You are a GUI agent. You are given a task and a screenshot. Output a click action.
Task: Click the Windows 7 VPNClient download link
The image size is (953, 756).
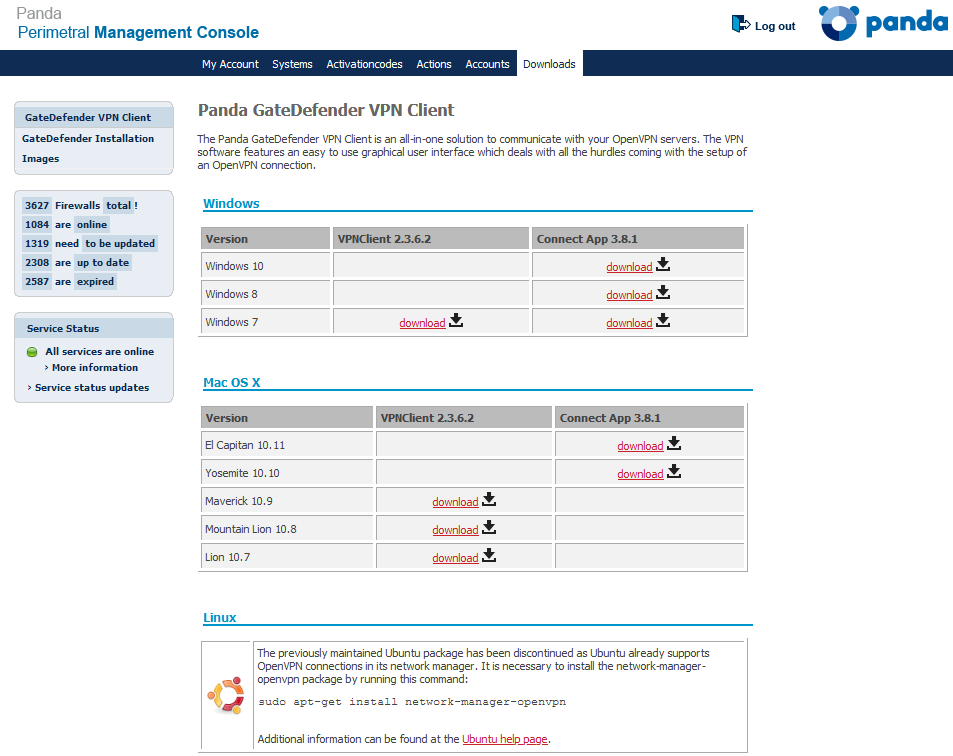[x=422, y=323]
